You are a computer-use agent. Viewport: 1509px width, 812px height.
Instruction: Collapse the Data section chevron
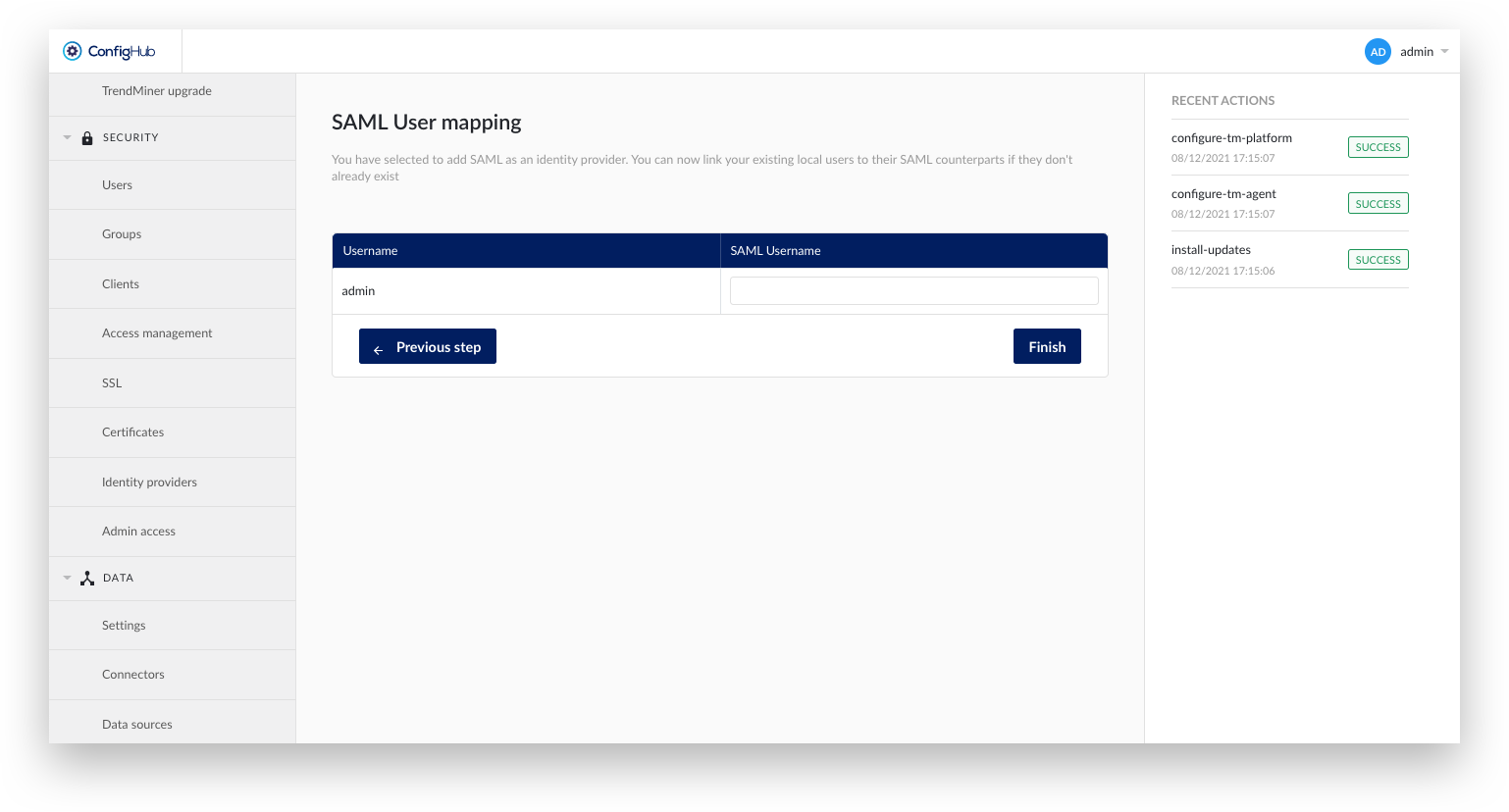click(67, 579)
